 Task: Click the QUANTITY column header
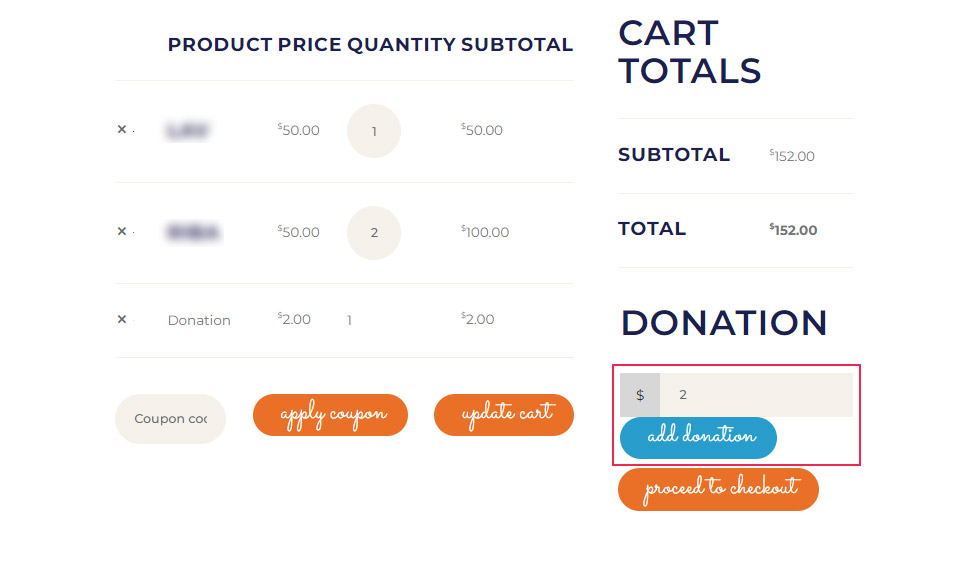(x=402, y=44)
